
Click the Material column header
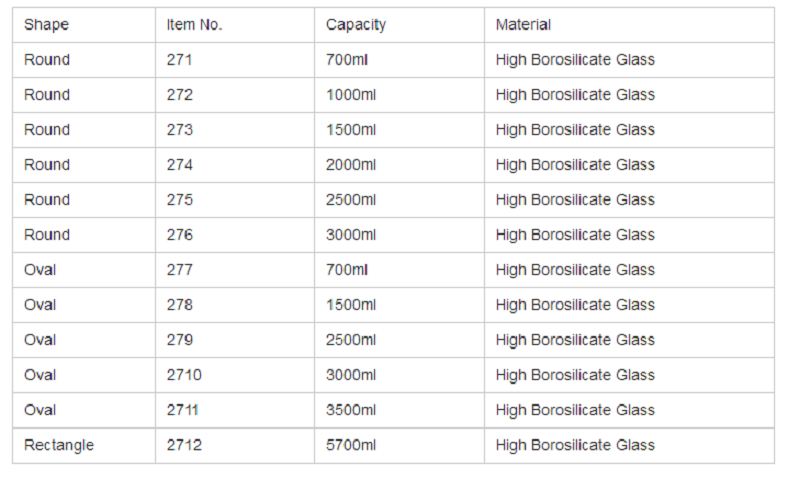pos(523,25)
